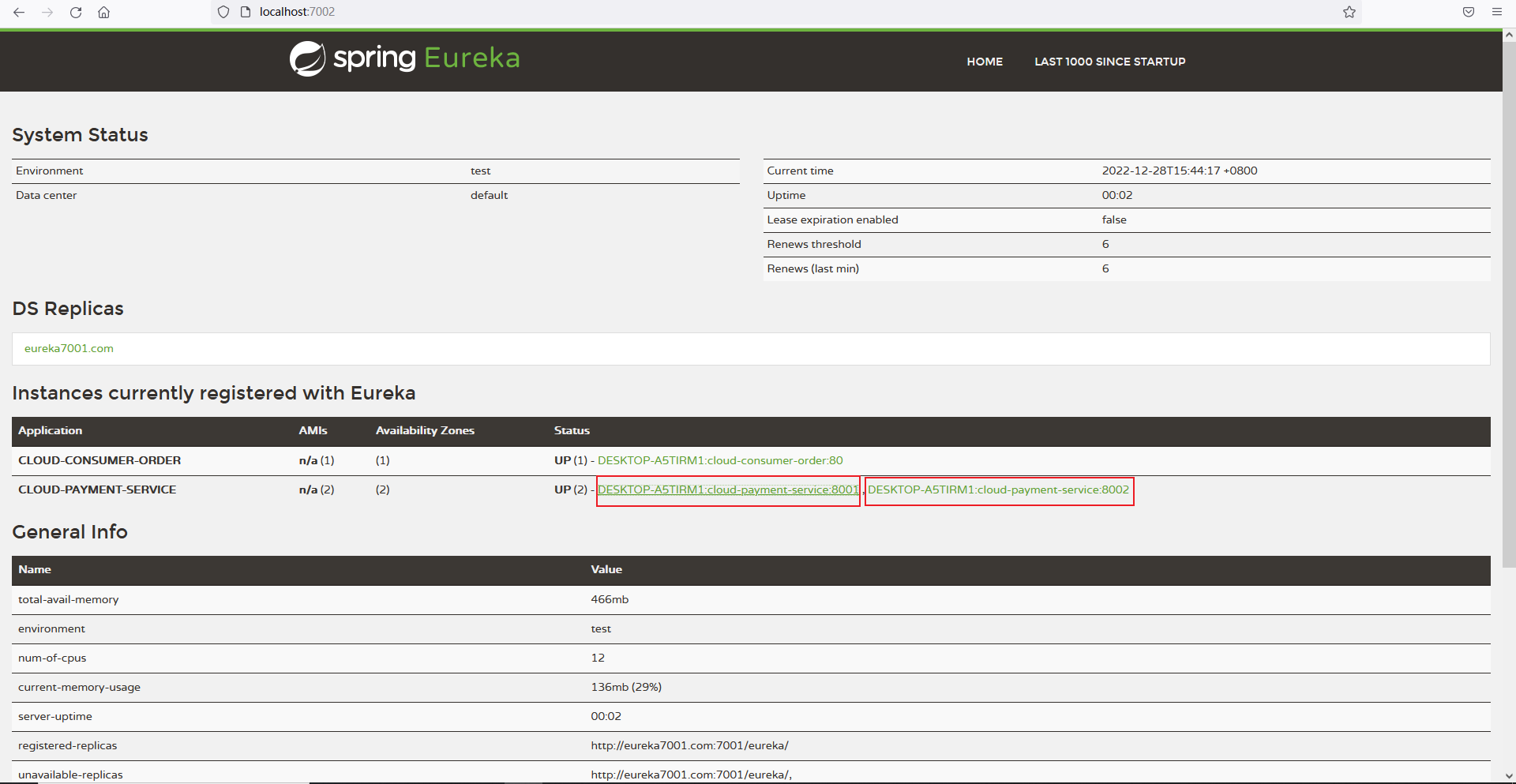Click the shield tracking protection icon
This screenshot has height=784, width=1516.
[x=223, y=12]
